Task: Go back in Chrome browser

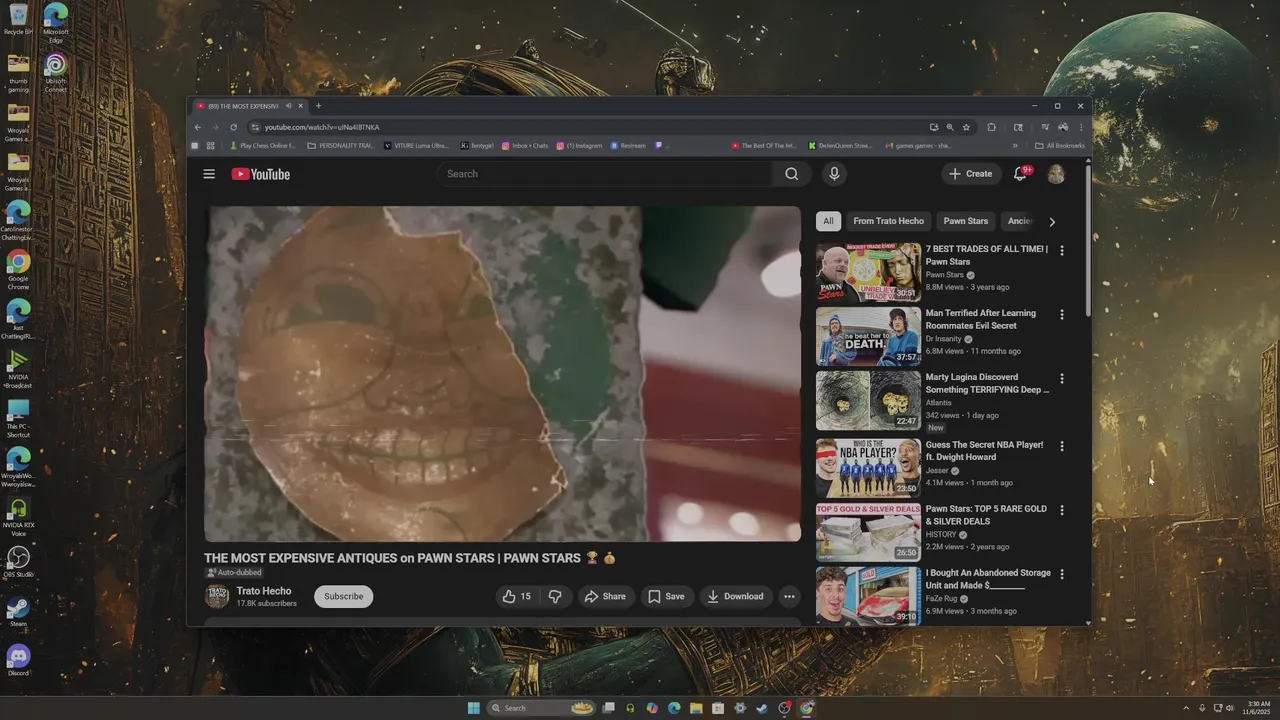Action: tap(197, 127)
